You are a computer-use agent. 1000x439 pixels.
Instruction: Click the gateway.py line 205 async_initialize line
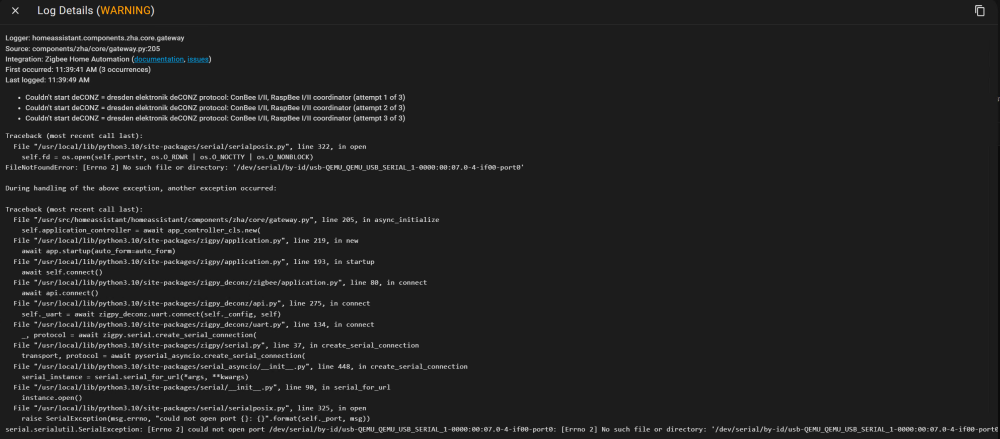tap(226, 220)
